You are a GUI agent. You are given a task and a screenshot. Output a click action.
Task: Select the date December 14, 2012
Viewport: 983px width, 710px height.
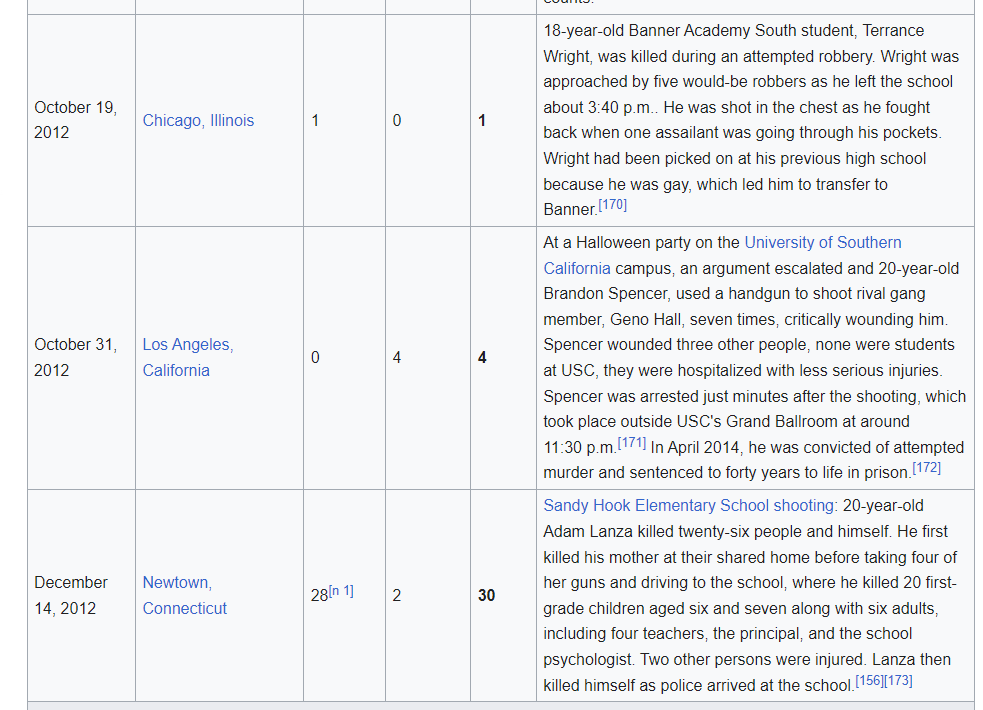pos(71,595)
